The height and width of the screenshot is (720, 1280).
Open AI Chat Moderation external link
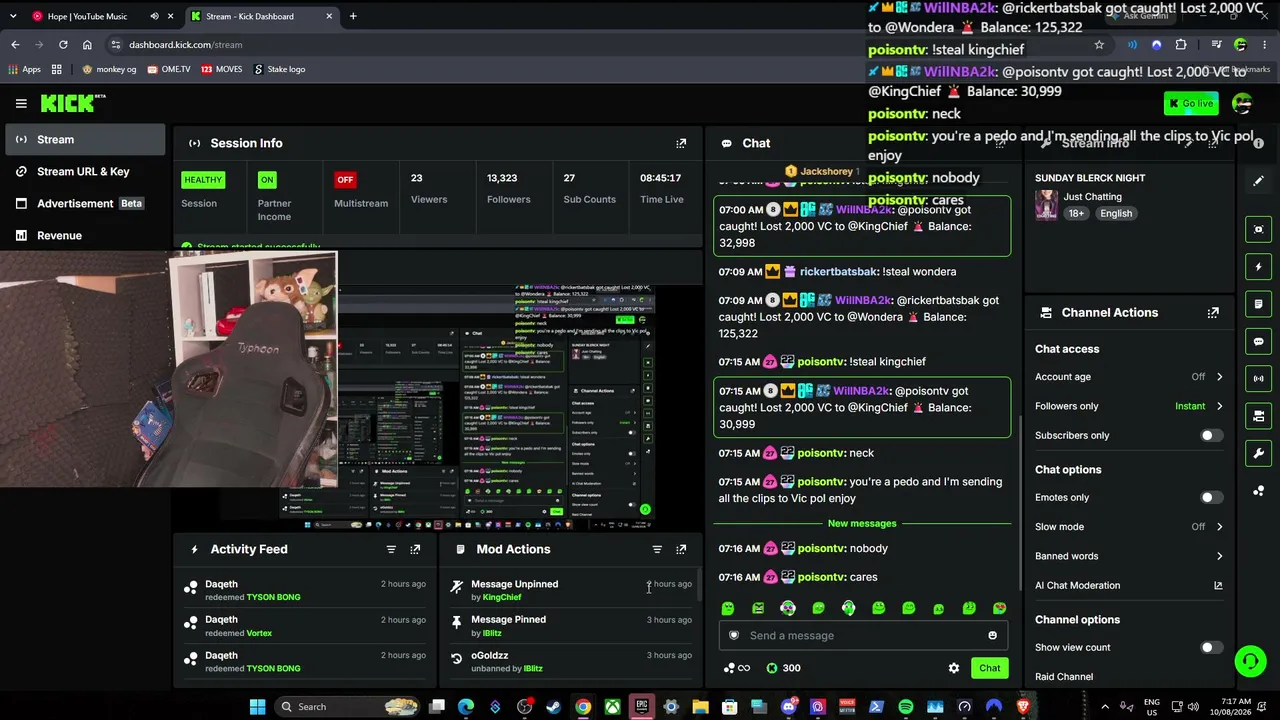[1218, 585]
